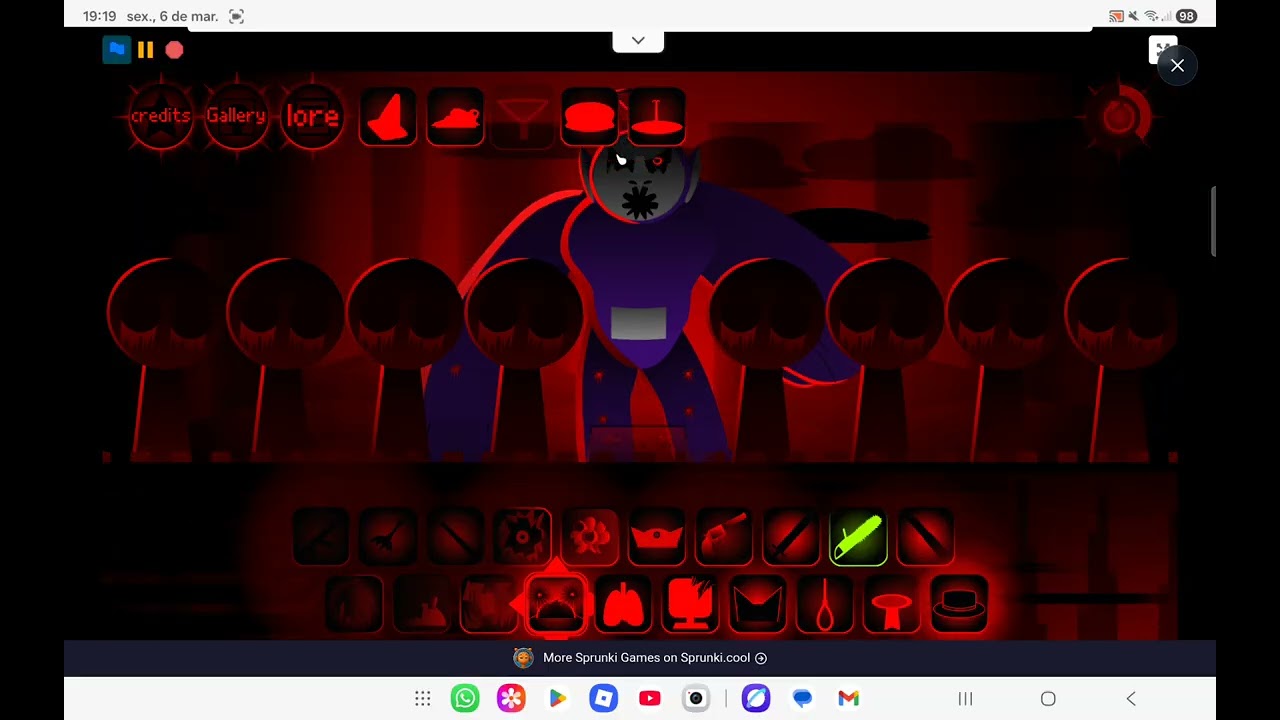Open the credits screen
1280x720 pixels.
161,116
